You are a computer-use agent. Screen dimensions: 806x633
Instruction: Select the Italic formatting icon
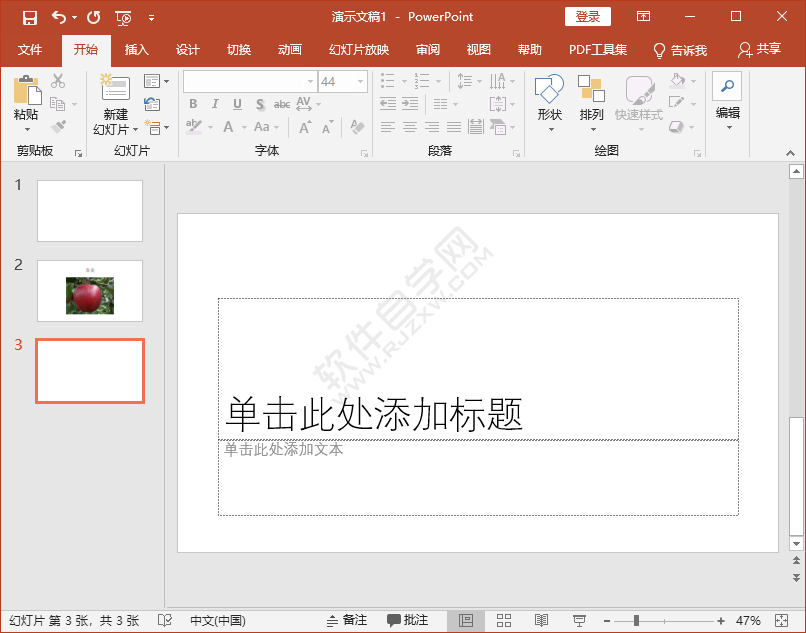pos(215,104)
